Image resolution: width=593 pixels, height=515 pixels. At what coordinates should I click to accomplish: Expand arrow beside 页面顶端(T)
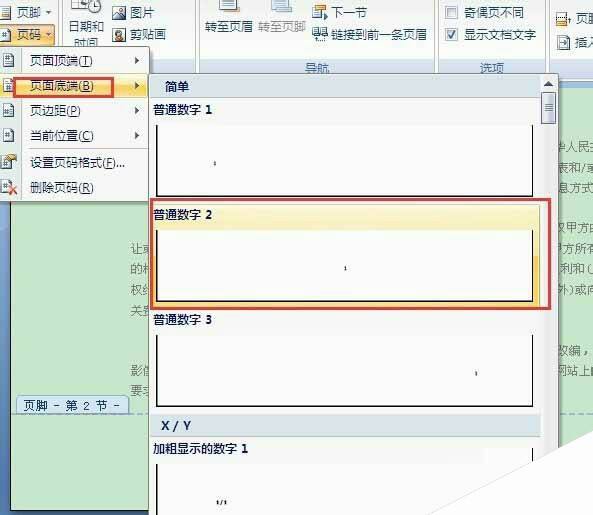(x=137, y=60)
